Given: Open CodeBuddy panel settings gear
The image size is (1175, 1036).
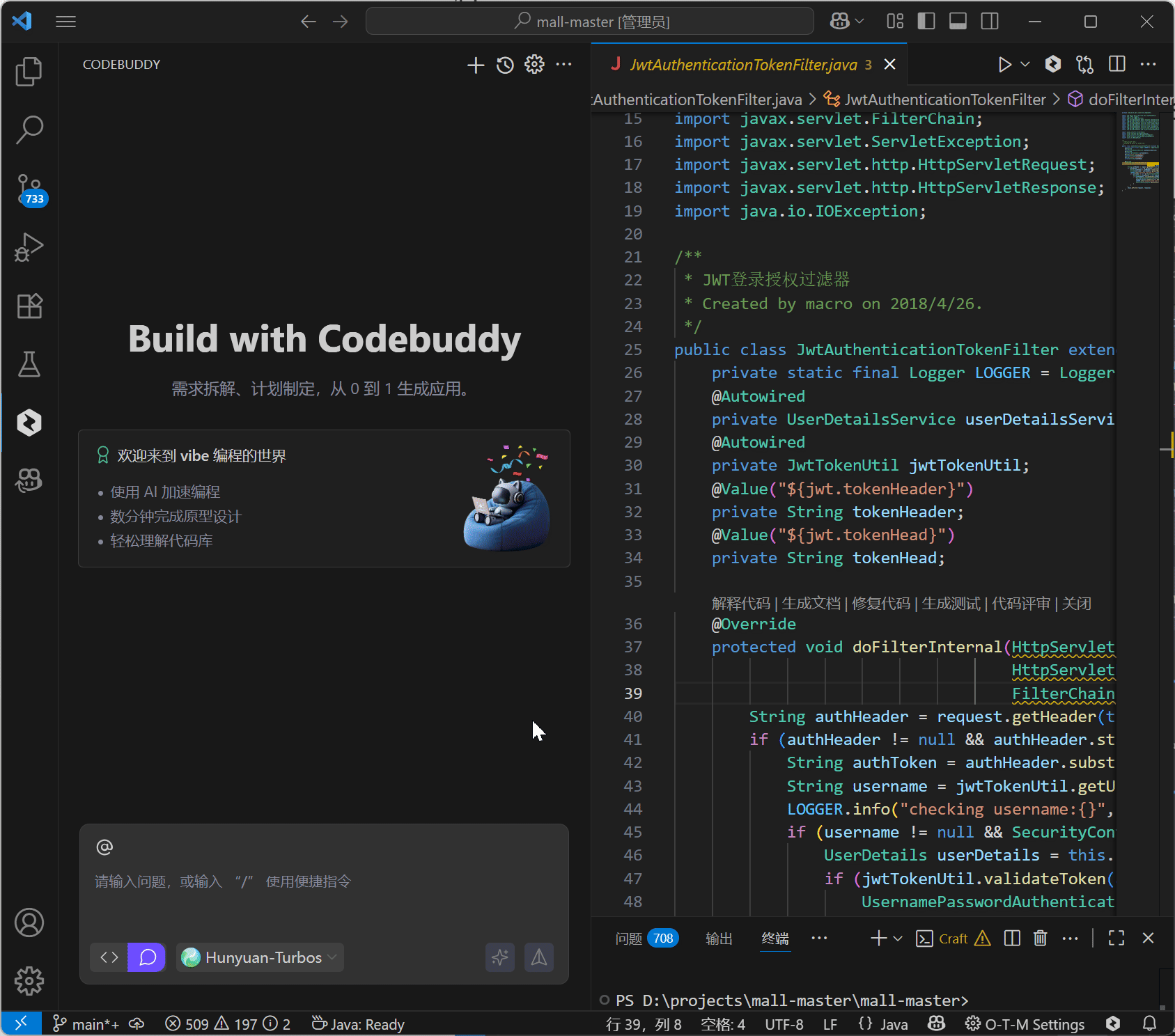Looking at the screenshot, I should [x=534, y=65].
